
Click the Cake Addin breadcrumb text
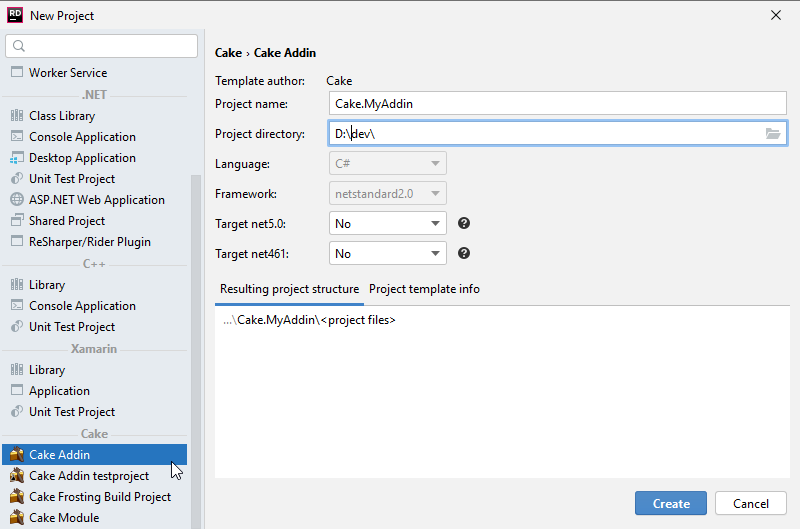coord(285,53)
